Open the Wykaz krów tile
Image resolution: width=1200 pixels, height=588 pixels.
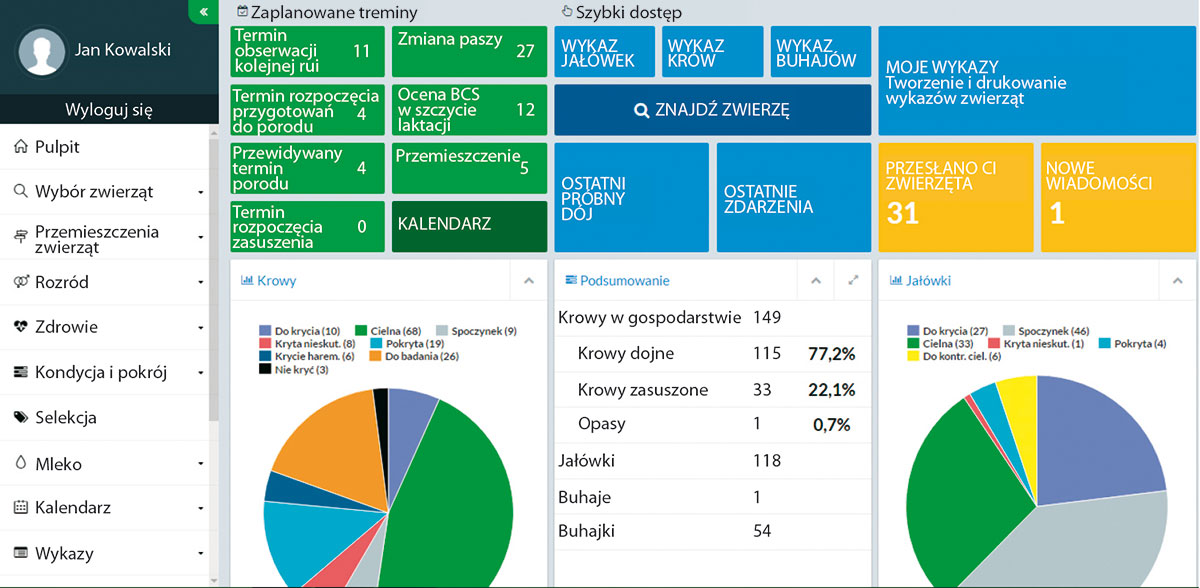(712, 51)
